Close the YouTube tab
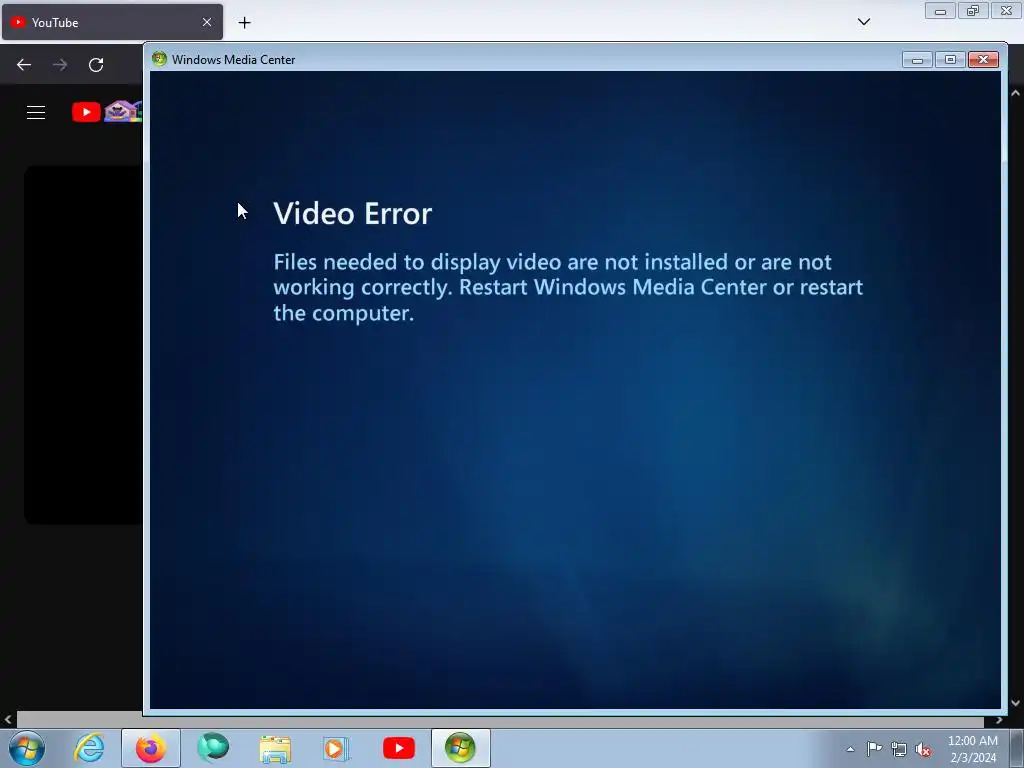This screenshot has height=768, width=1024. coord(207,22)
